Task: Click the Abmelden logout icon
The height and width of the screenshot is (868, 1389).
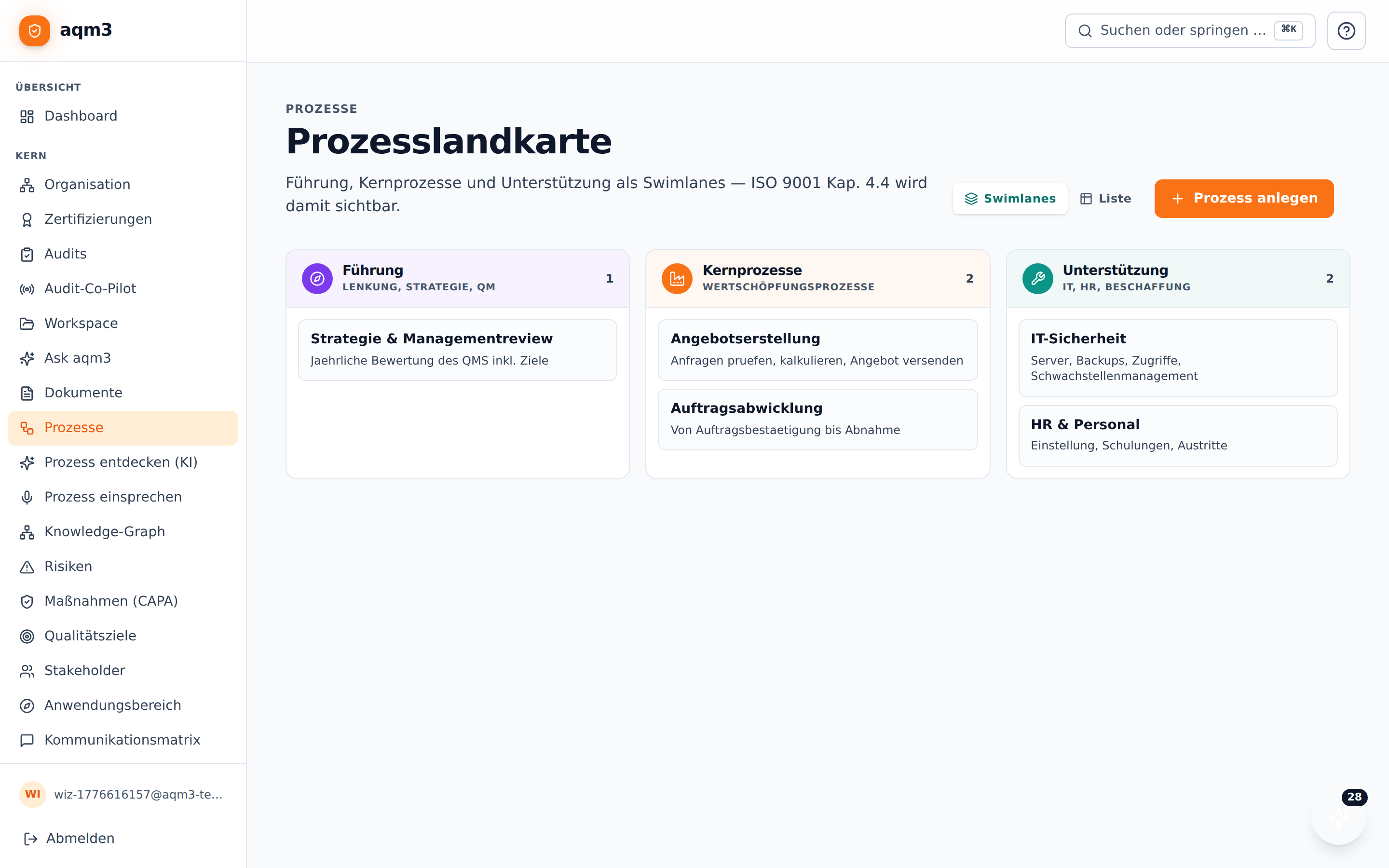Action: pyautogui.click(x=30, y=839)
